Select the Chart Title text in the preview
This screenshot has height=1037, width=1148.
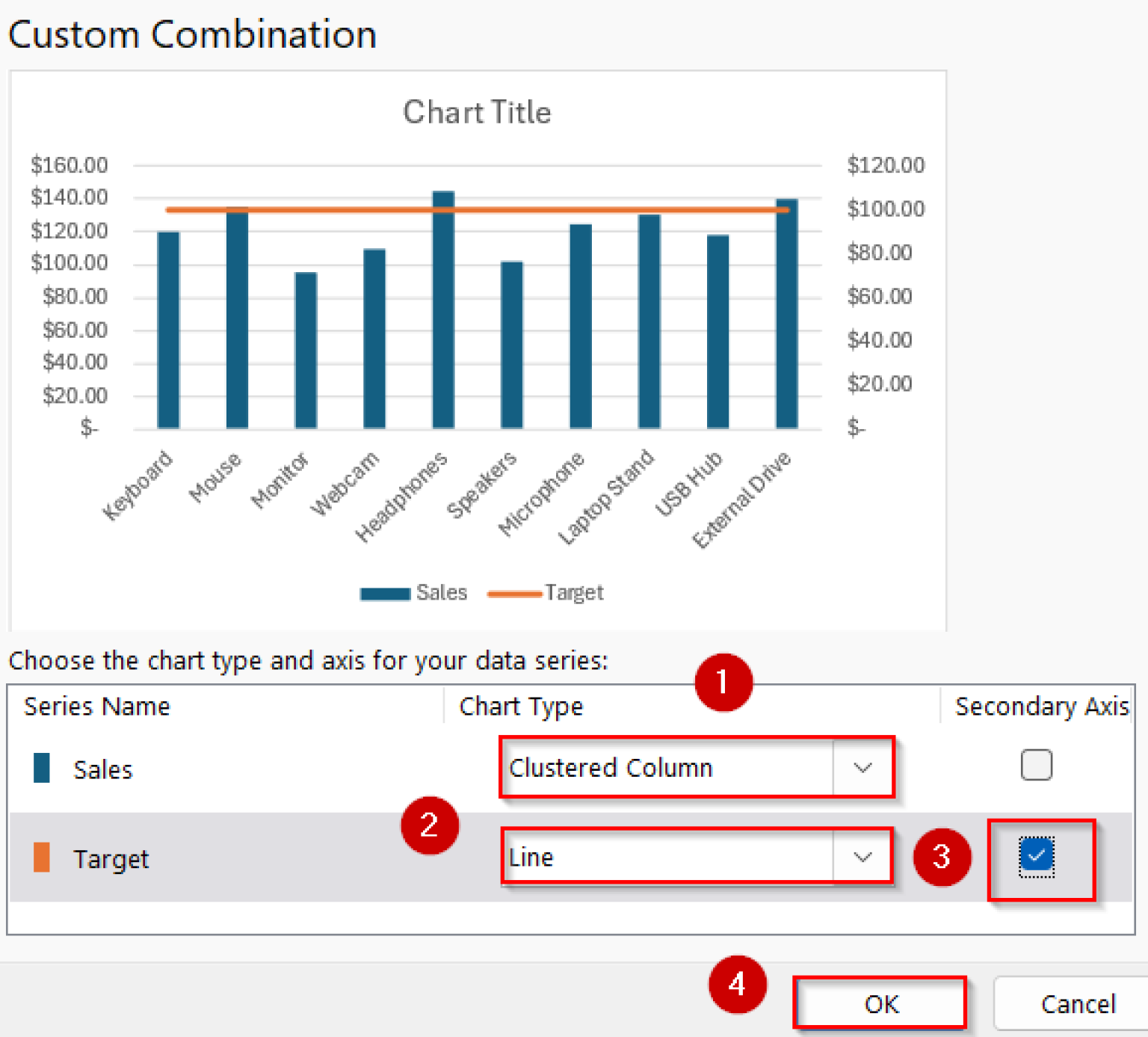[476, 111]
